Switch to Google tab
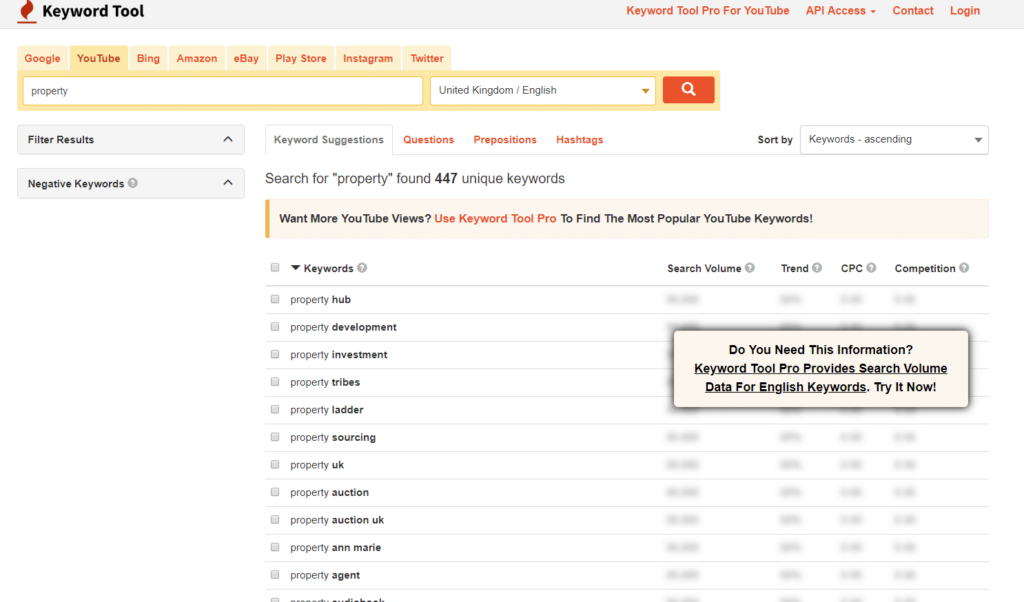 [42, 58]
